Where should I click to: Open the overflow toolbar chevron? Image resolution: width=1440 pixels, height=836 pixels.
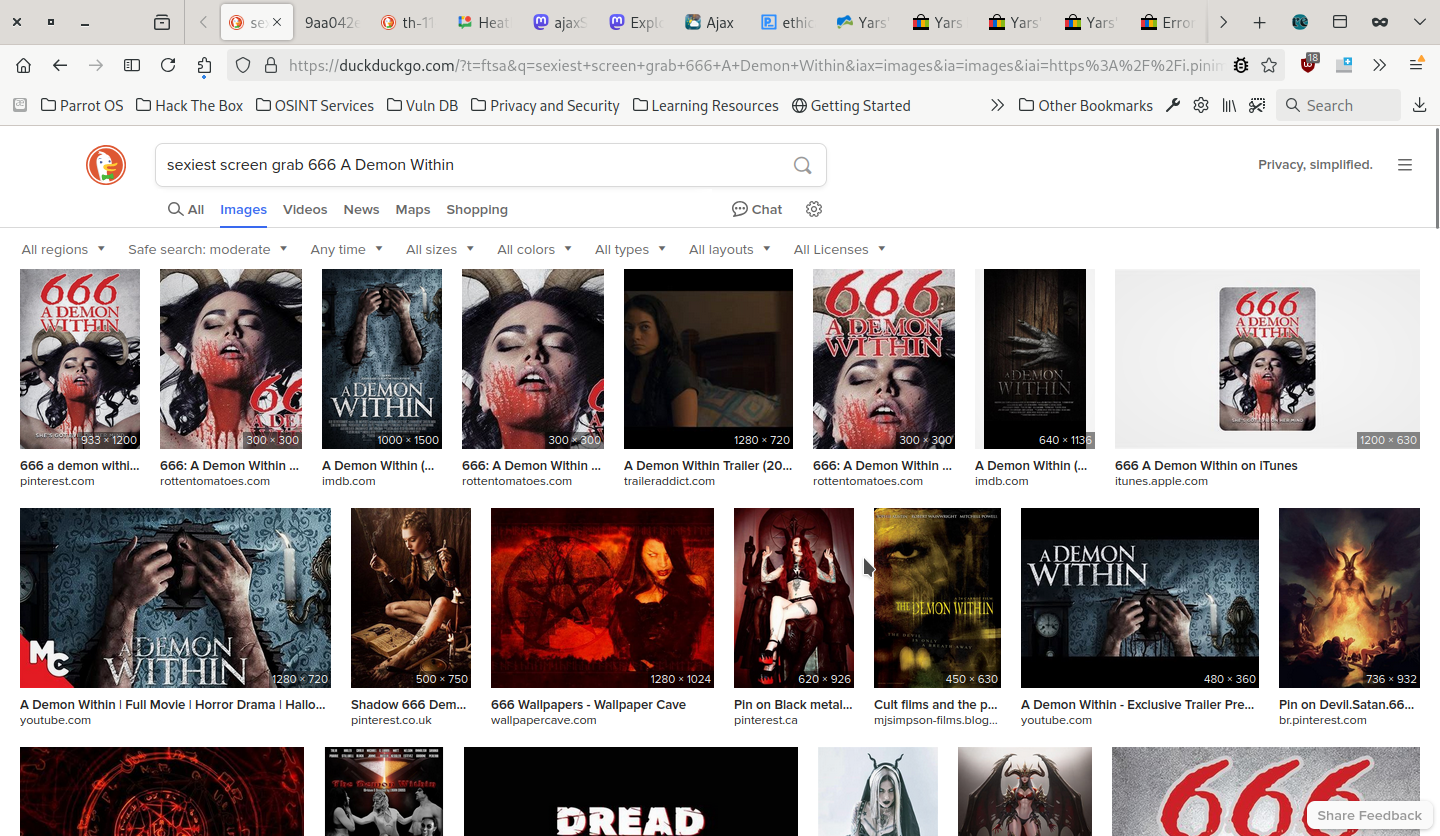tap(1380, 65)
